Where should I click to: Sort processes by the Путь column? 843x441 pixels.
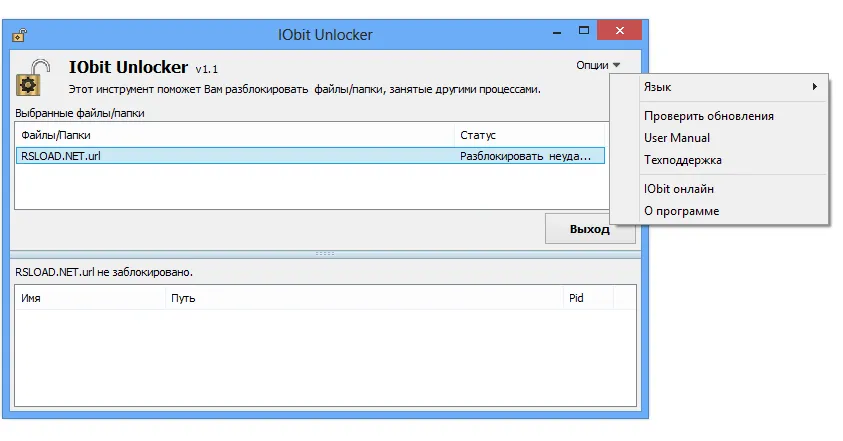363,298
